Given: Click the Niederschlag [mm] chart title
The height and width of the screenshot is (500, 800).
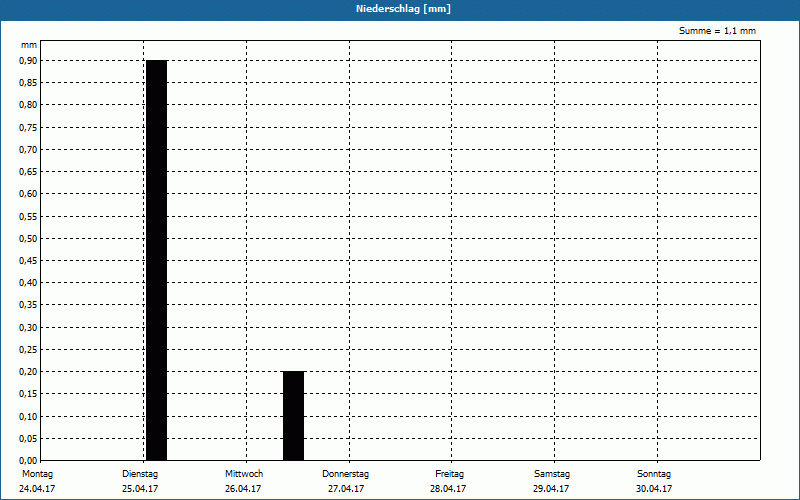Looking at the screenshot, I should coord(403,9).
